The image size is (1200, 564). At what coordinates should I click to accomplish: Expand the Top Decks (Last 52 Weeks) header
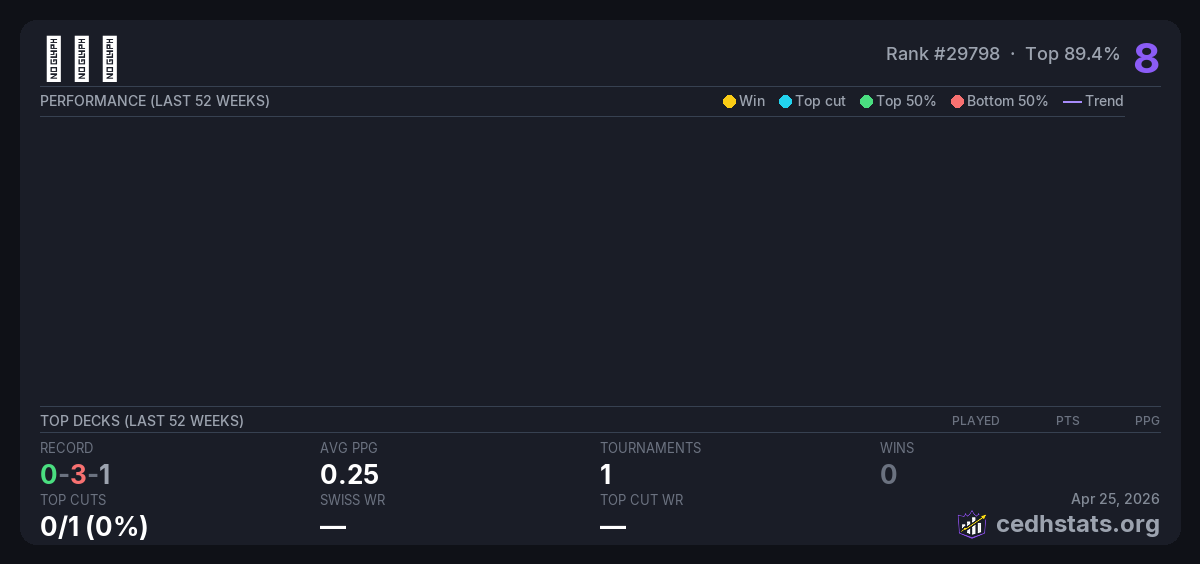coord(142,421)
